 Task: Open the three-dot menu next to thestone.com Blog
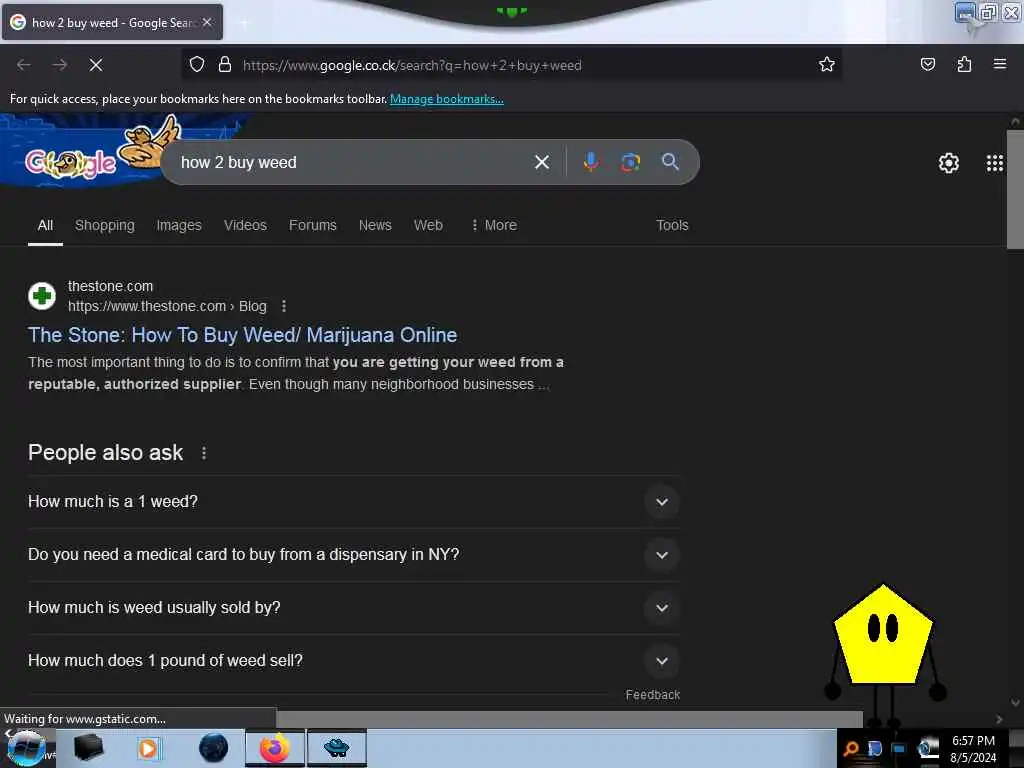(x=283, y=306)
